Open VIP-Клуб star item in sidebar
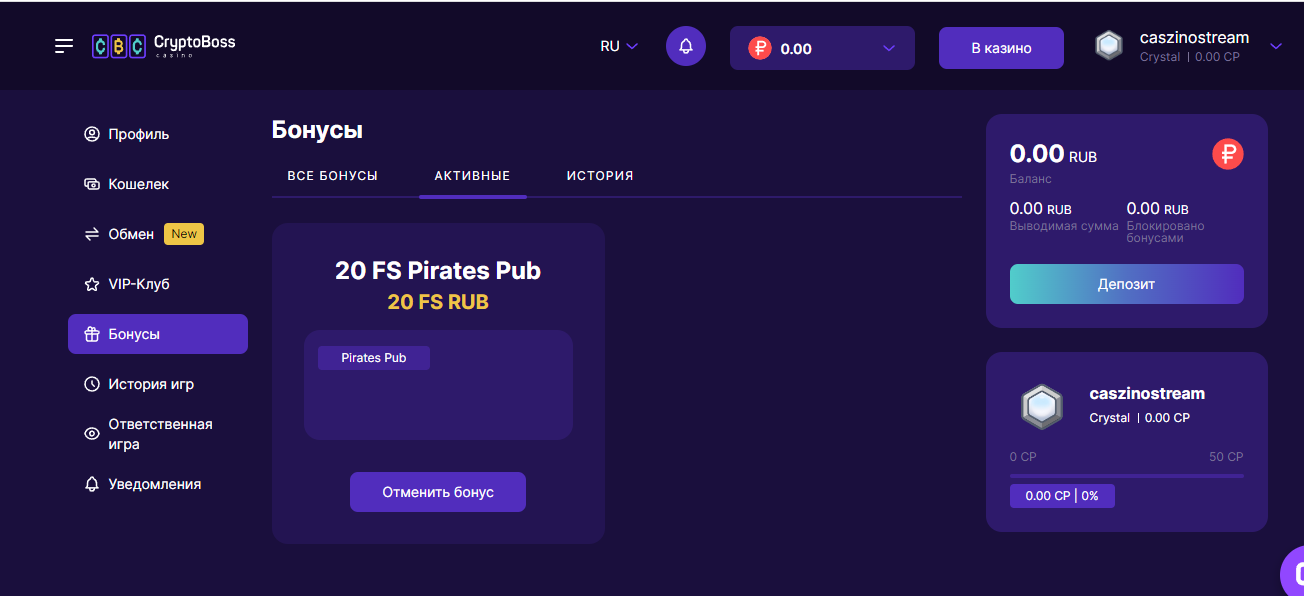 click(138, 284)
